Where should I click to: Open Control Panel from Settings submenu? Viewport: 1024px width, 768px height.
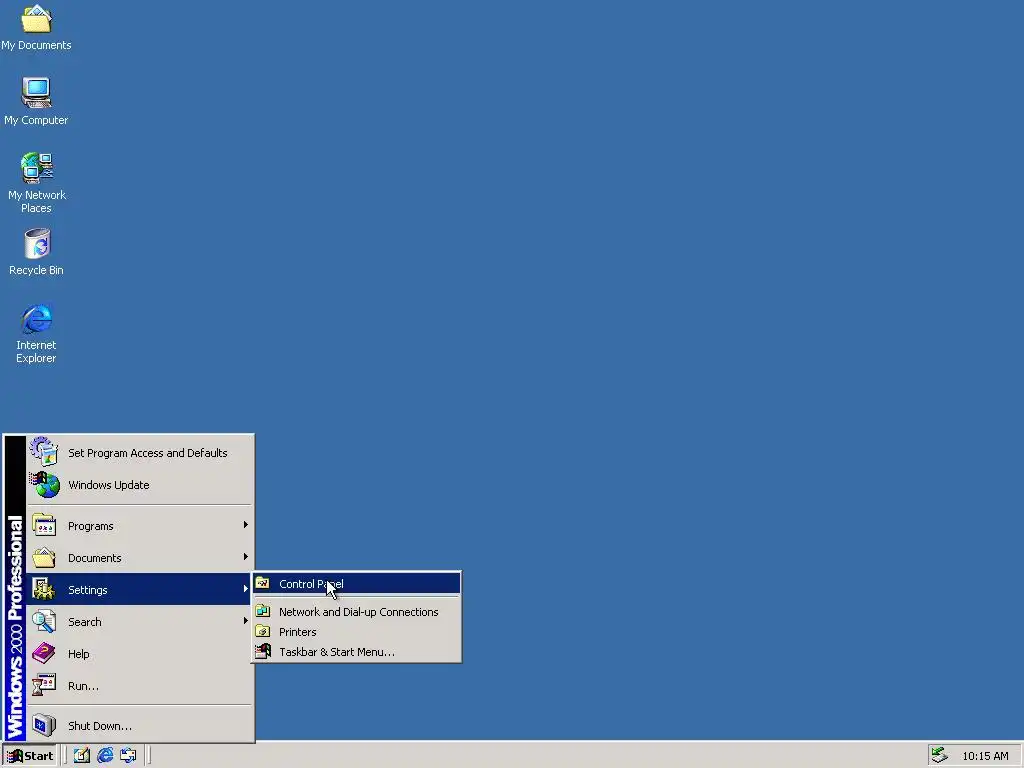point(357,583)
